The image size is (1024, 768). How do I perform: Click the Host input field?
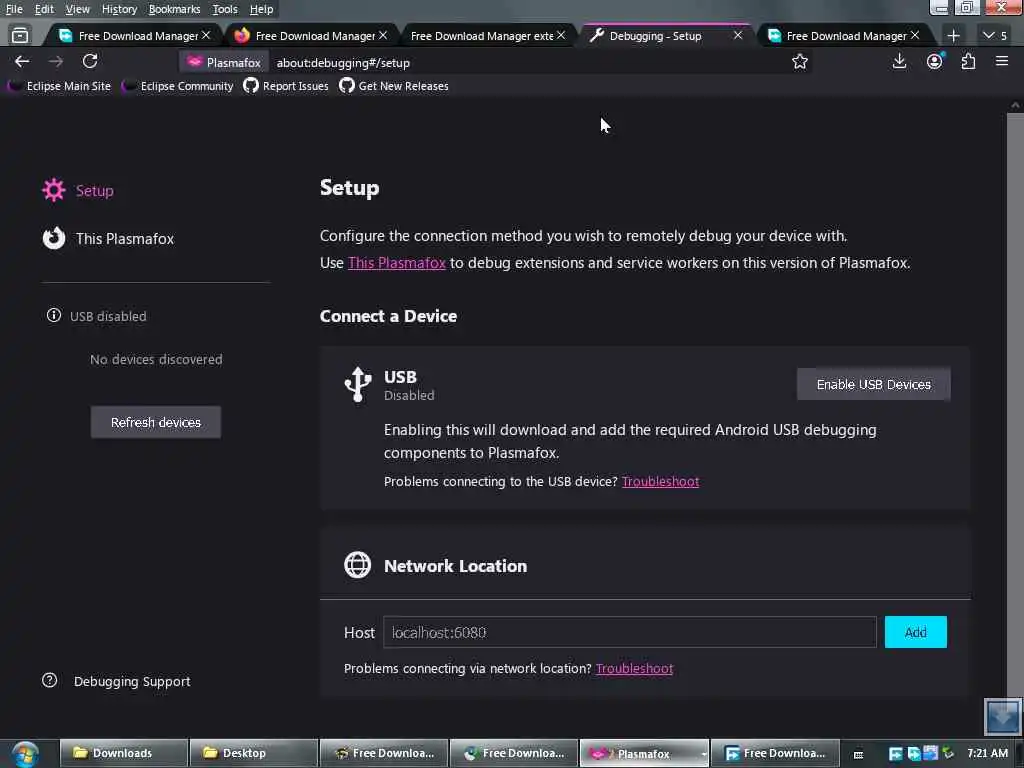630,632
